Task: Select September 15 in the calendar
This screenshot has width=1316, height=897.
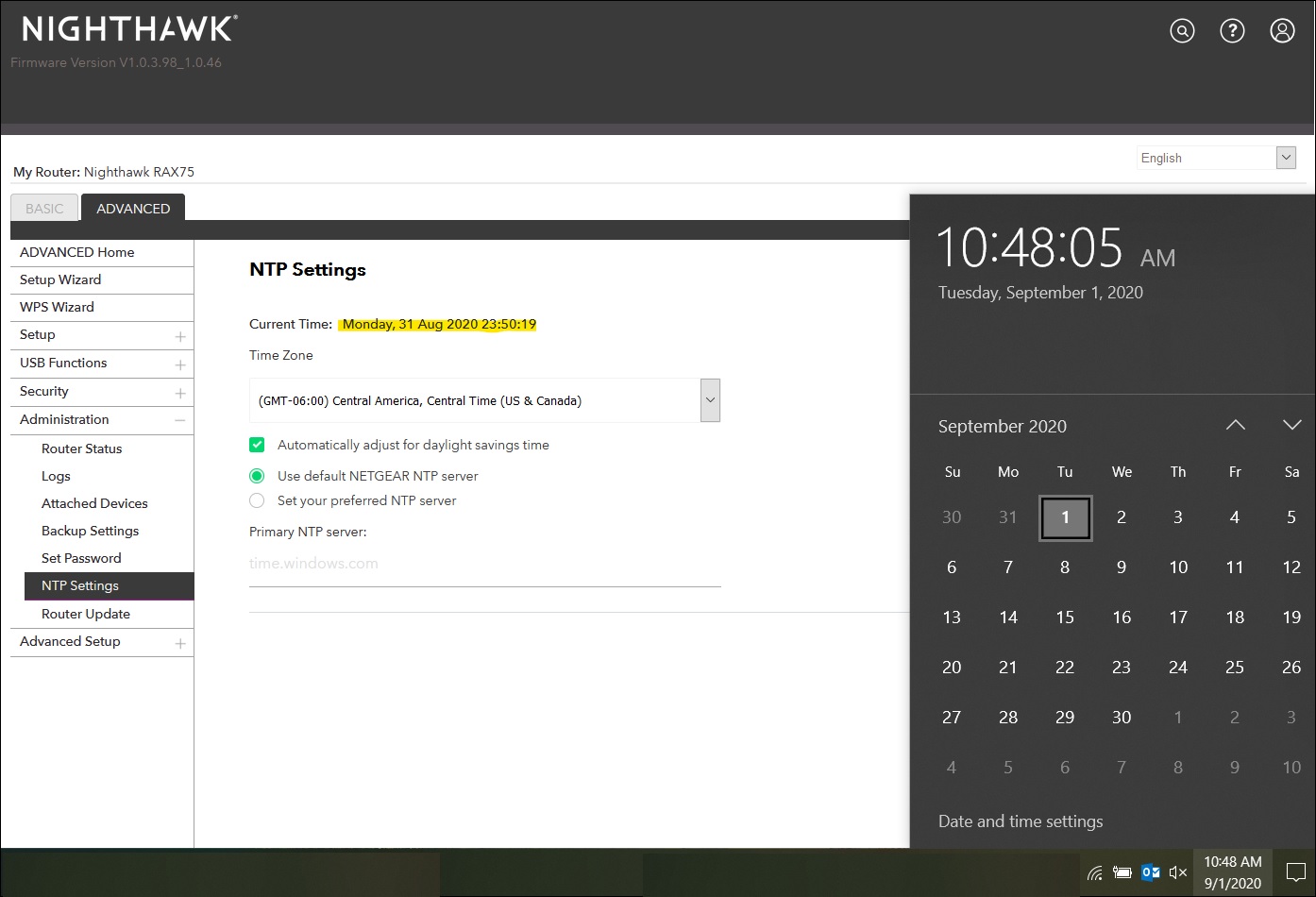Action: (1065, 618)
